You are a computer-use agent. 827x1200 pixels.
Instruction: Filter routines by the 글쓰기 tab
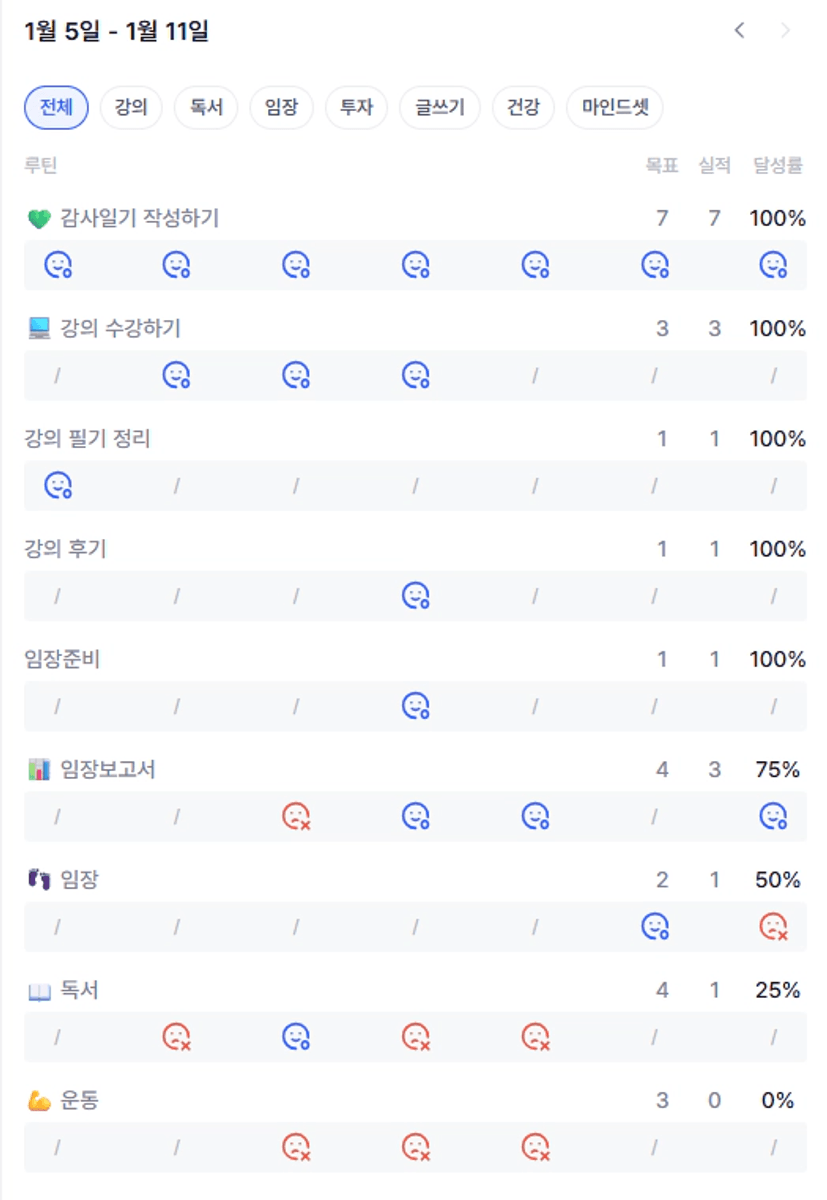coord(440,108)
